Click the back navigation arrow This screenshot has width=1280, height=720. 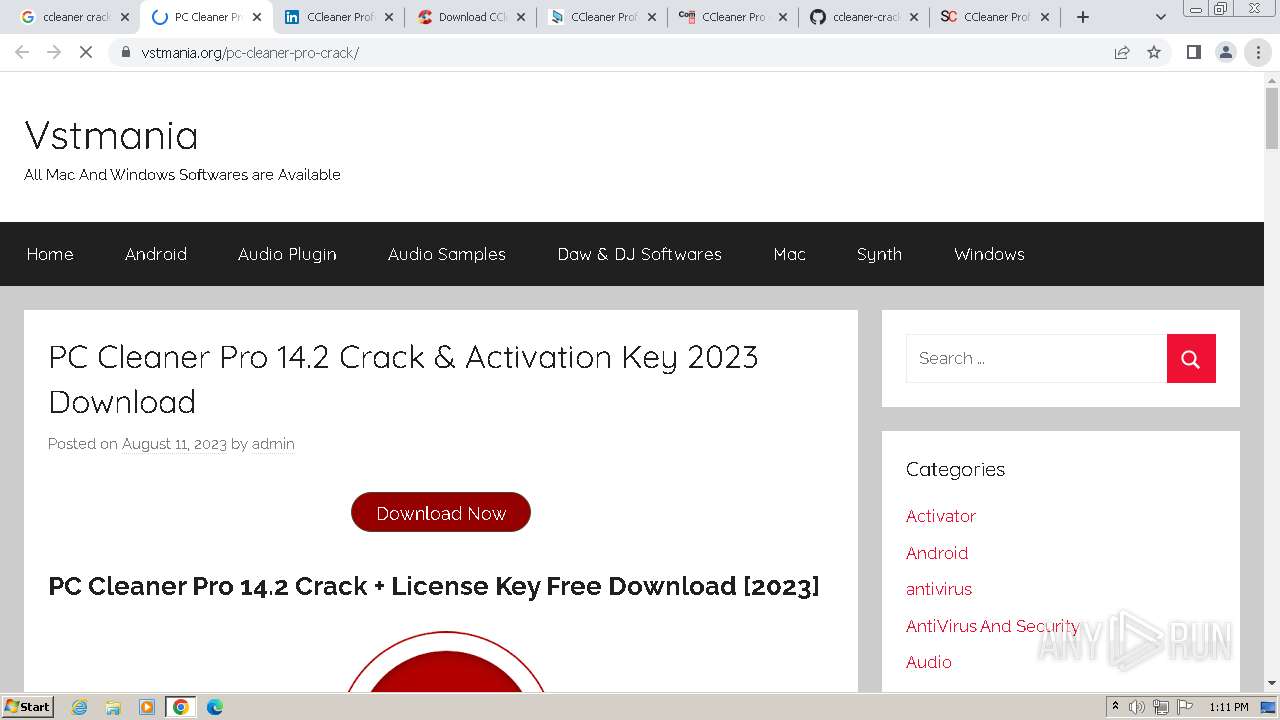pos(22,52)
